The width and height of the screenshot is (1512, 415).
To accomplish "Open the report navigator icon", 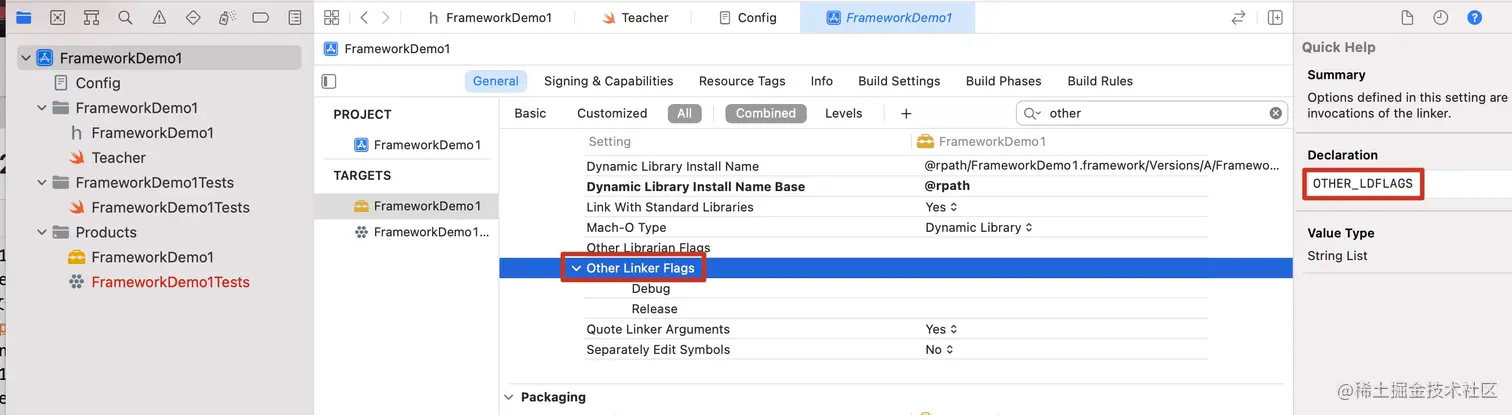I will (x=294, y=18).
